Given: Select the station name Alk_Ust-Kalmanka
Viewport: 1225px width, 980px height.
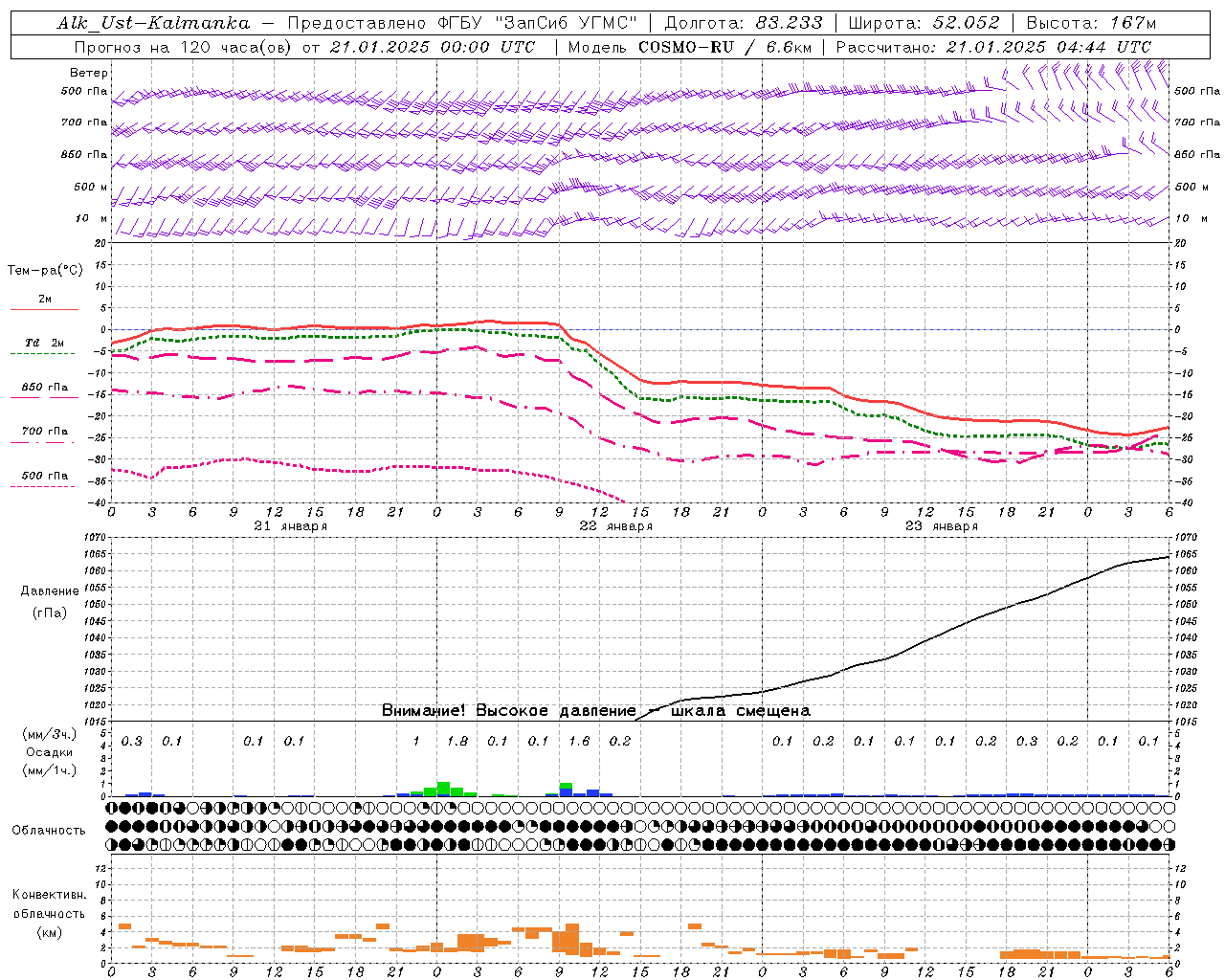Looking at the screenshot, I should tap(153, 23).
